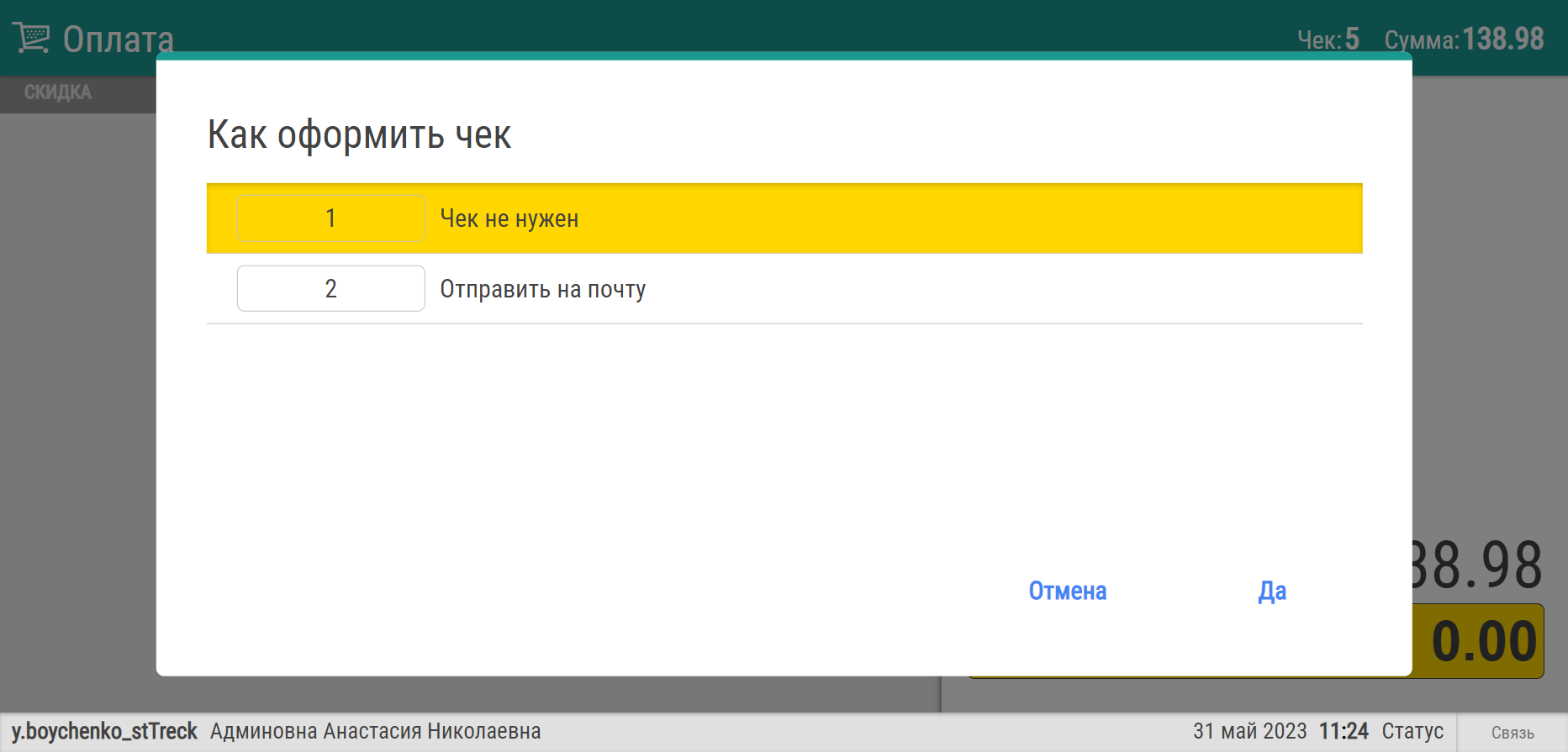1568x752 pixels.
Task: Click the Статус label in status bar
Action: click(x=1412, y=731)
